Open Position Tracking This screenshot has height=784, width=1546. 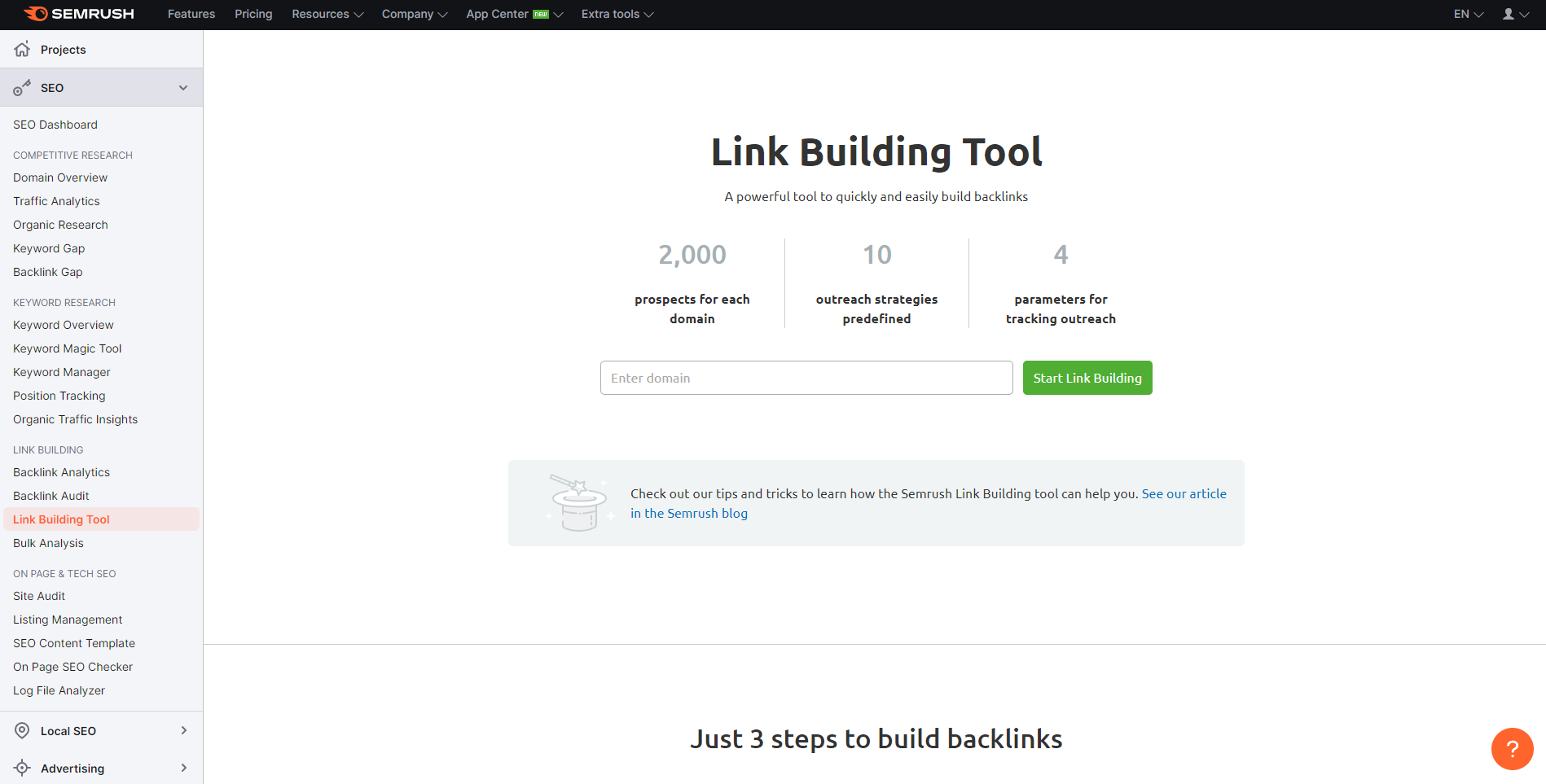[59, 396]
